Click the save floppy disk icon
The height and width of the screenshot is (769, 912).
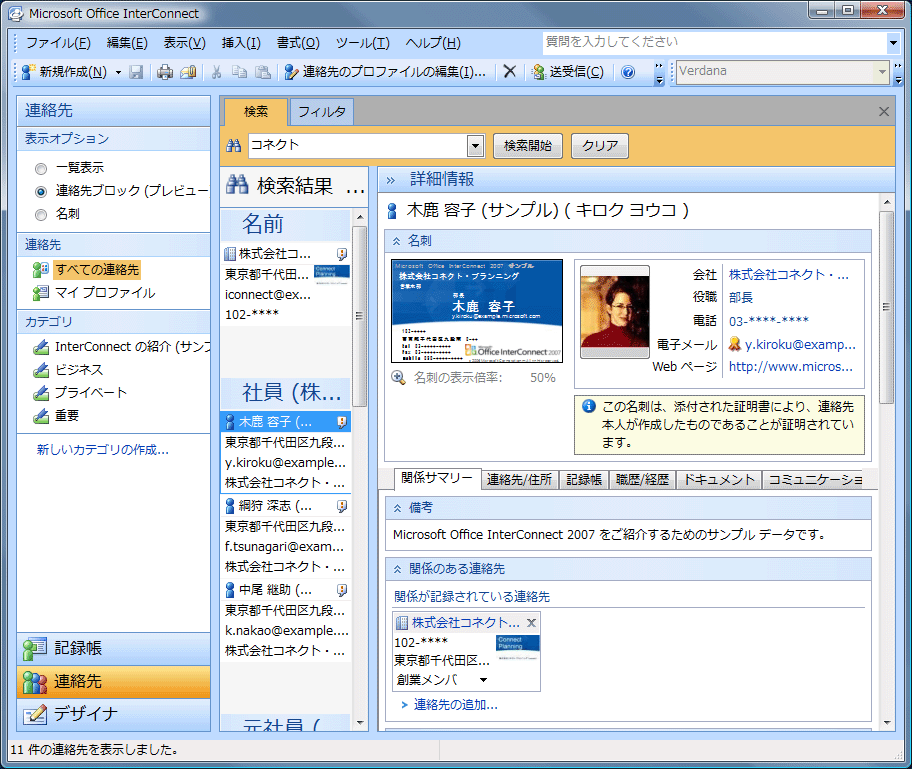point(136,72)
